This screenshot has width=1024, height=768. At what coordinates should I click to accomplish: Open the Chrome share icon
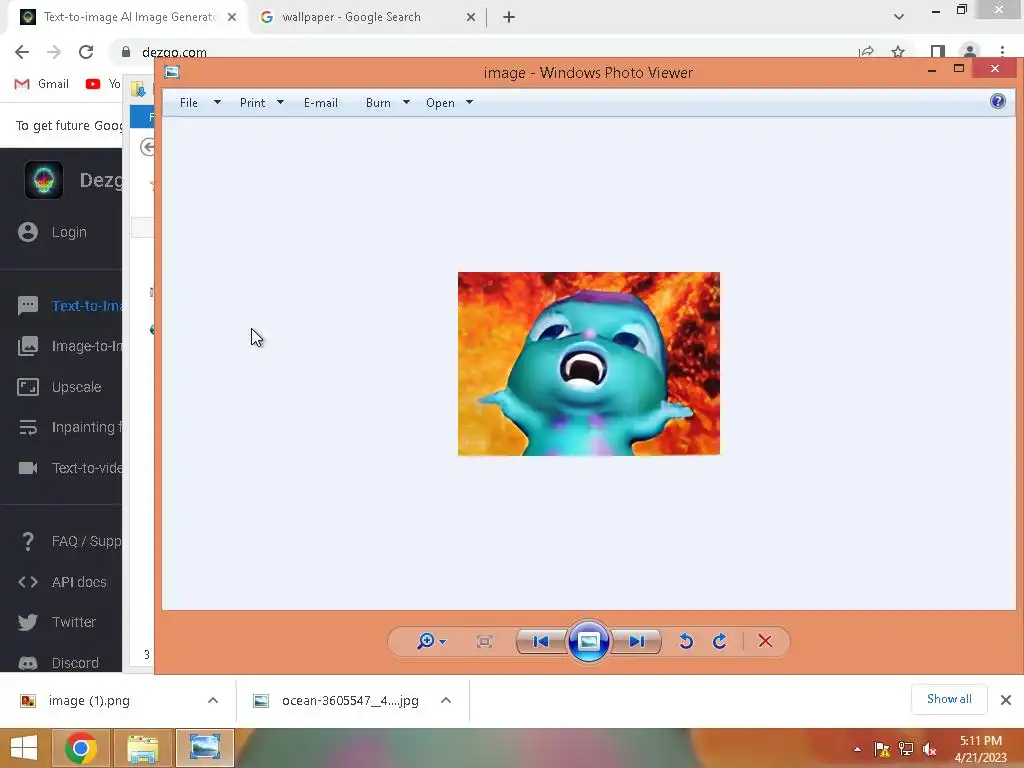click(x=867, y=52)
